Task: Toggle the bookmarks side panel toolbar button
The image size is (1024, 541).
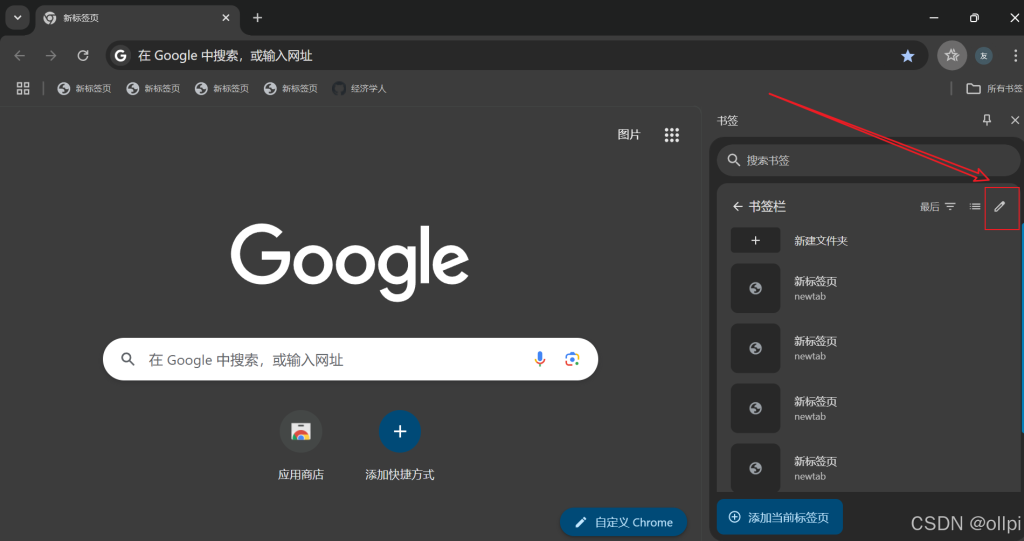Action: click(x=952, y=56)
